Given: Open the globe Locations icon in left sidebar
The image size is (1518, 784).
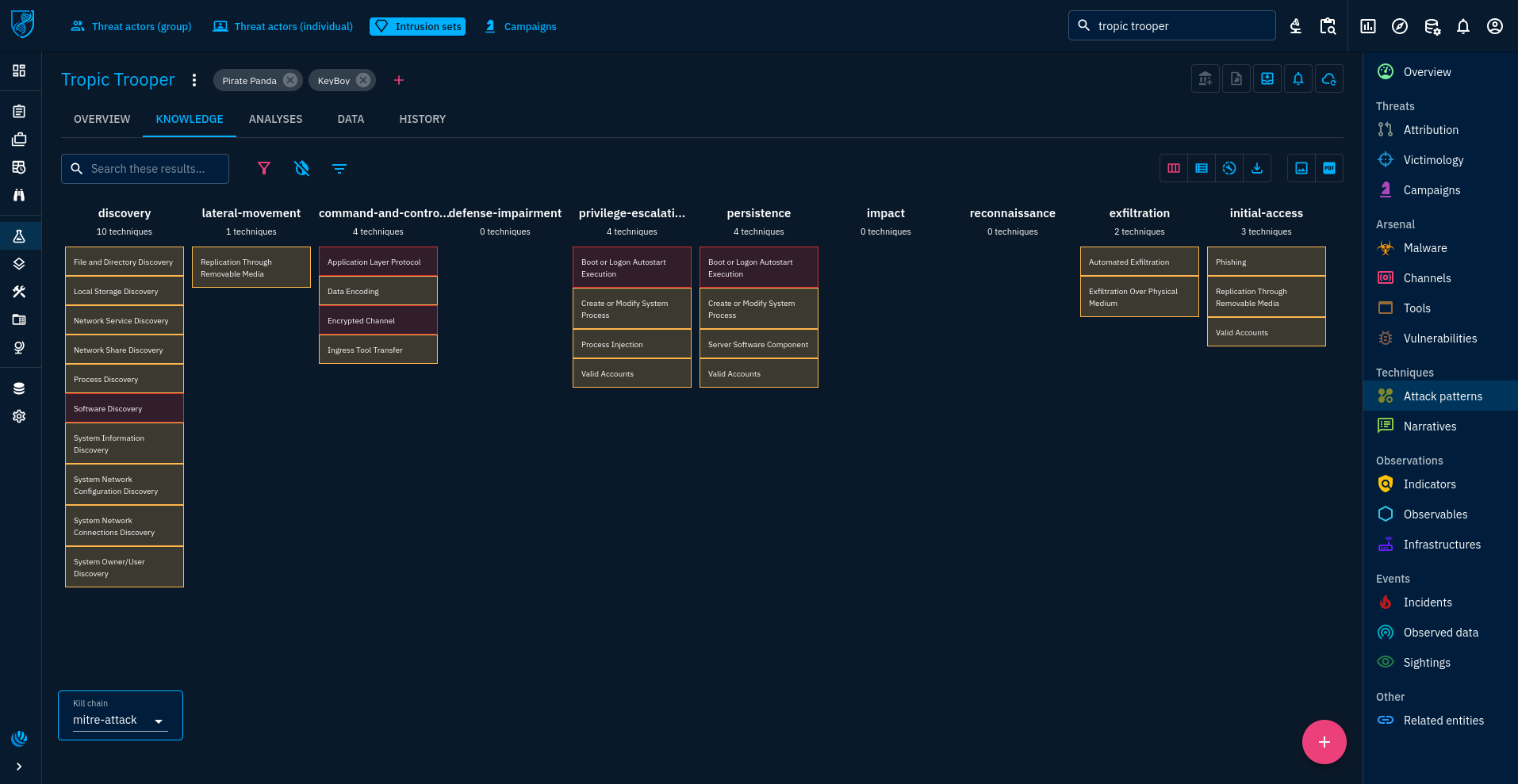Looking at the screenshot, I should (x=19, y=347).
